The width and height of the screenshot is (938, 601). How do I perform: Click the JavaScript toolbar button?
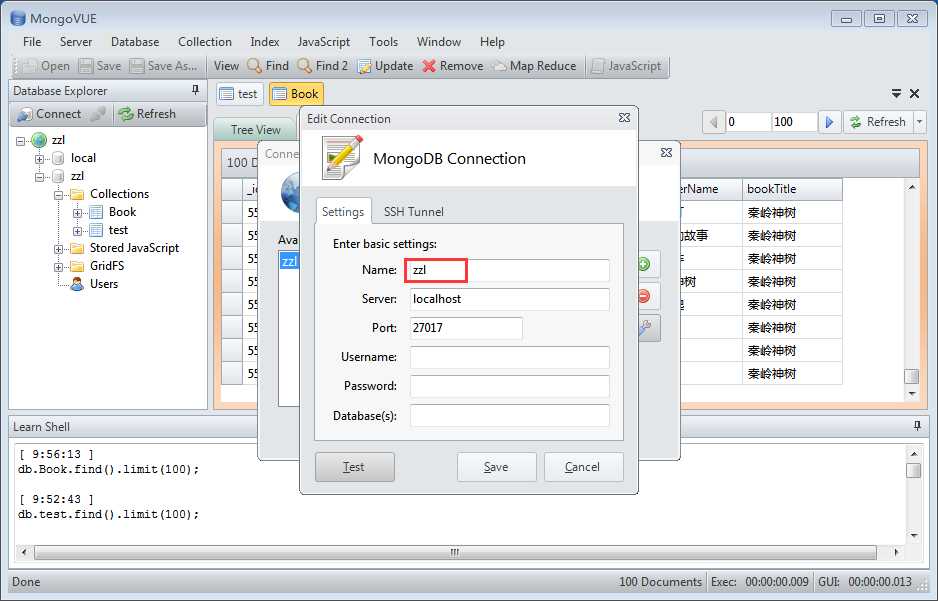626,66
